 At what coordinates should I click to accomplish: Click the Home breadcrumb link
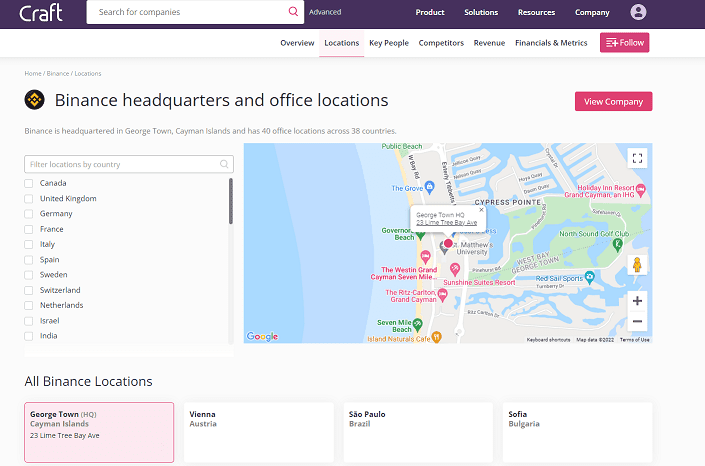(x=33, y=73)
